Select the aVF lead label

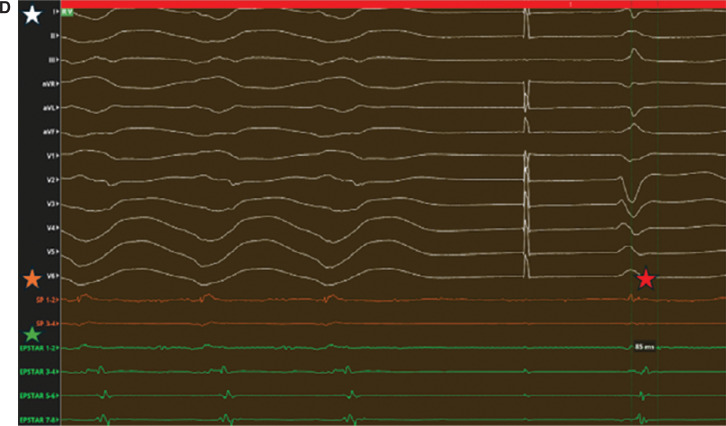48,132
